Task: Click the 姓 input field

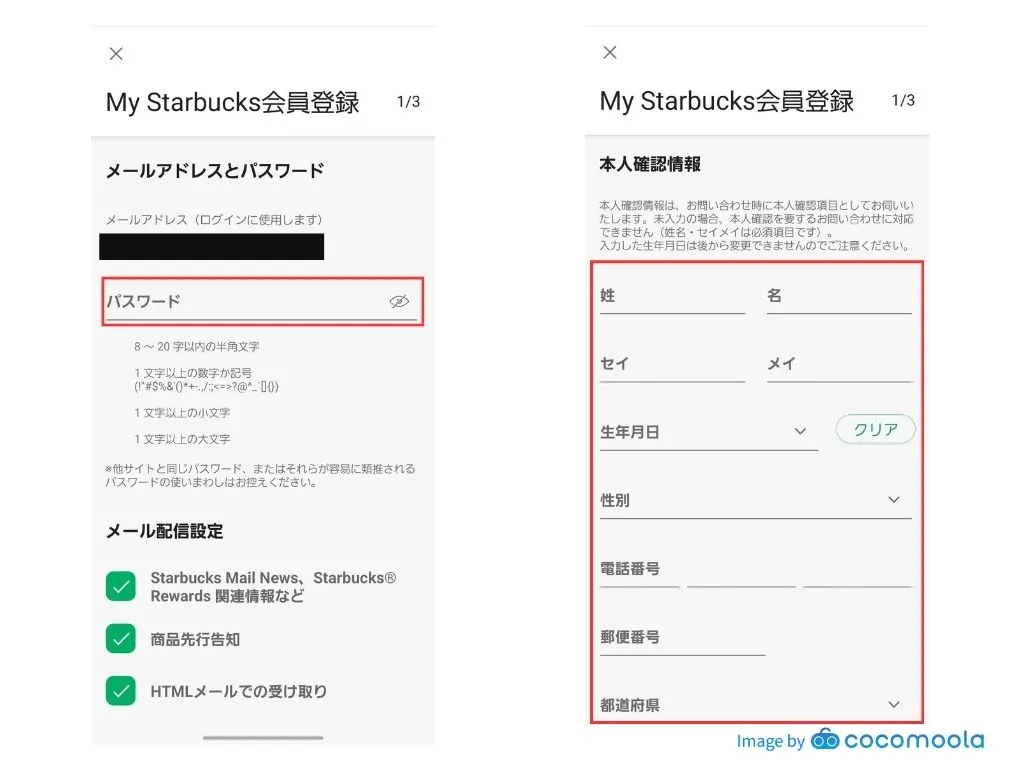Action: [673, 297]
